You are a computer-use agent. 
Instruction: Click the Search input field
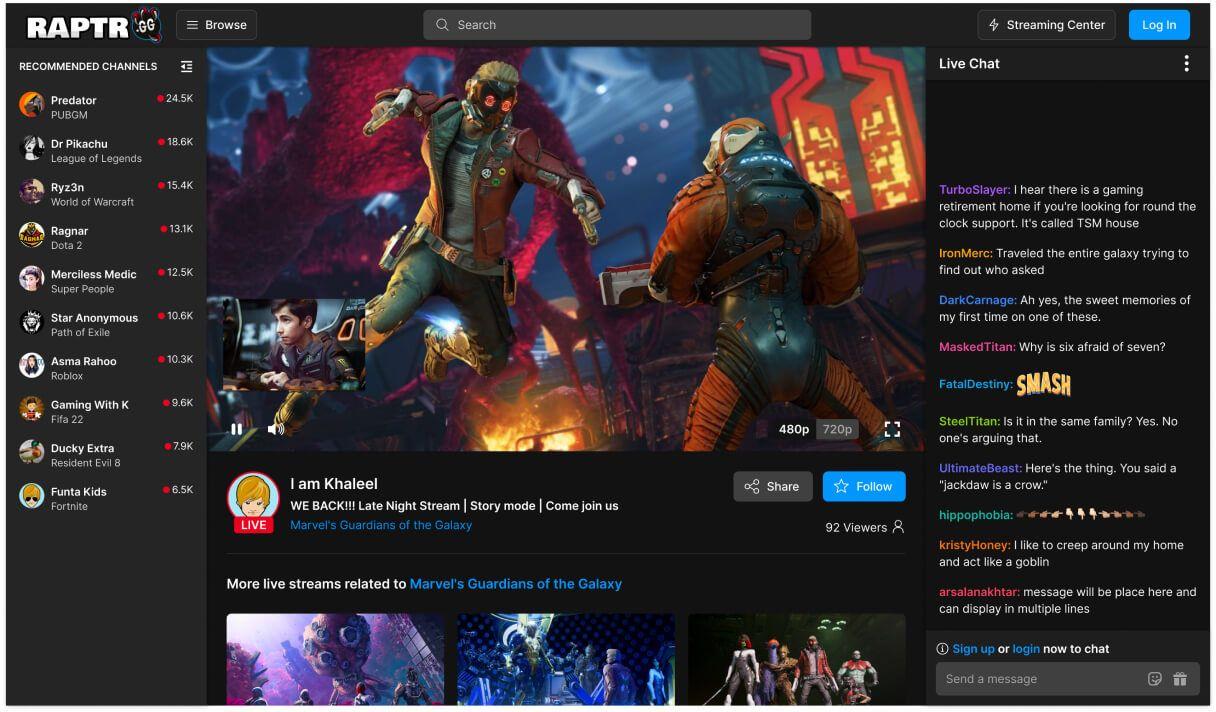pyautogui.click(x=617, y=25)
